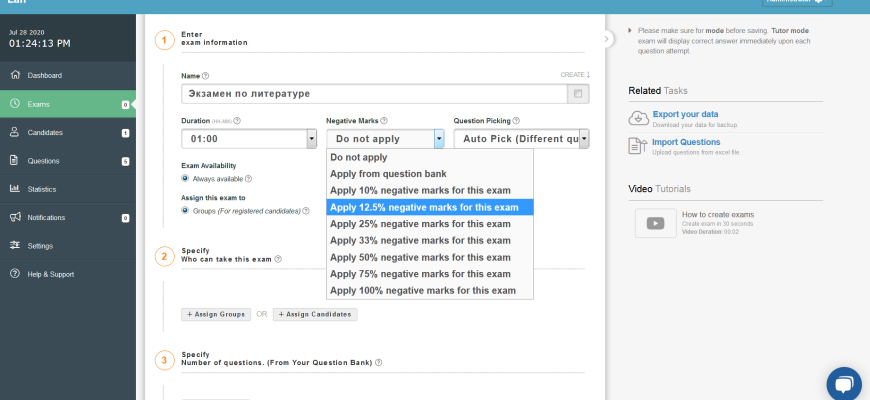Choose Apply from question bank option
This screenshot has width=870, height=400.
coord(388,174)
